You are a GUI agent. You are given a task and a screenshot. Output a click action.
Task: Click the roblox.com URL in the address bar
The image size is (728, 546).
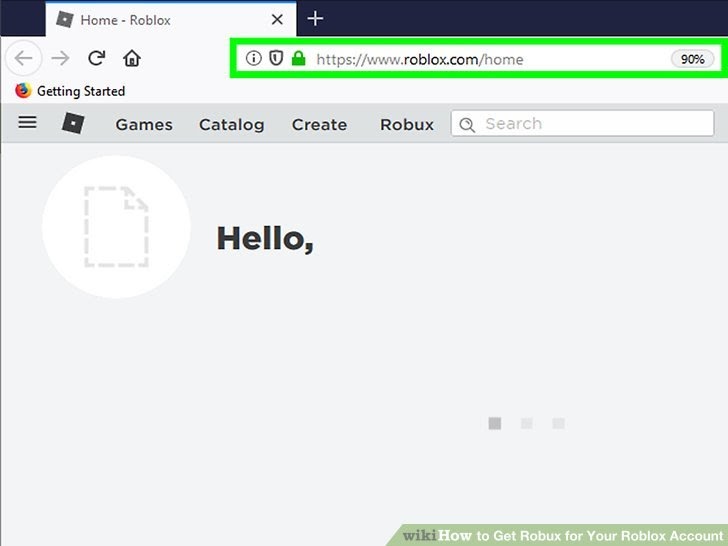[420, 59]
